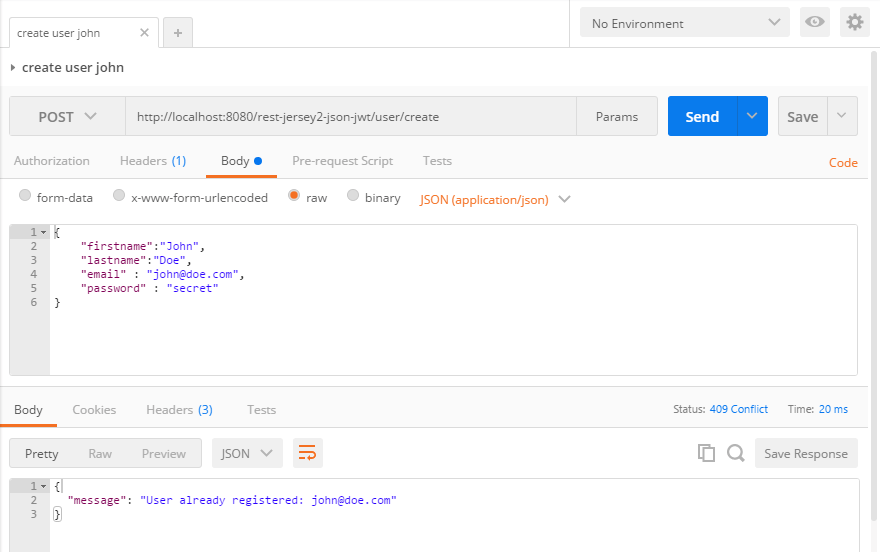This screenshot has height=552, width=880.
Task: Open the JSON (application/json) type dropdown
Action: point(495,199)
